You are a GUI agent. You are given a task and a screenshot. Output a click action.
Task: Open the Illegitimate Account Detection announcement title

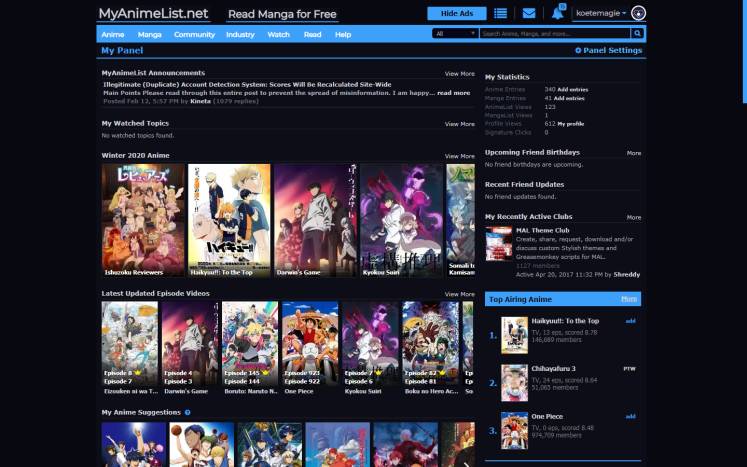click(247, 84)
